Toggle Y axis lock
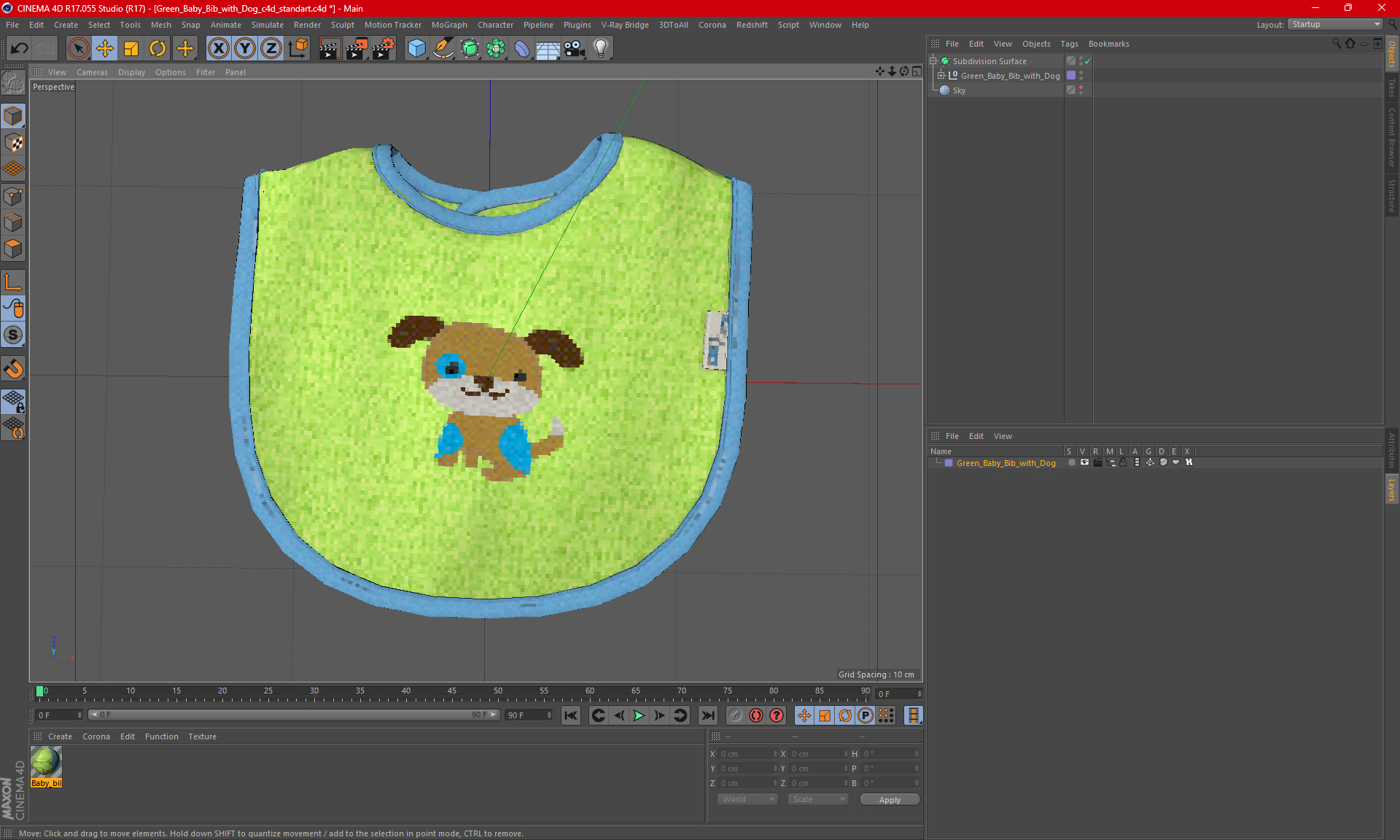1400x840 pixels. pyautogui.click(x=245, y=49)
